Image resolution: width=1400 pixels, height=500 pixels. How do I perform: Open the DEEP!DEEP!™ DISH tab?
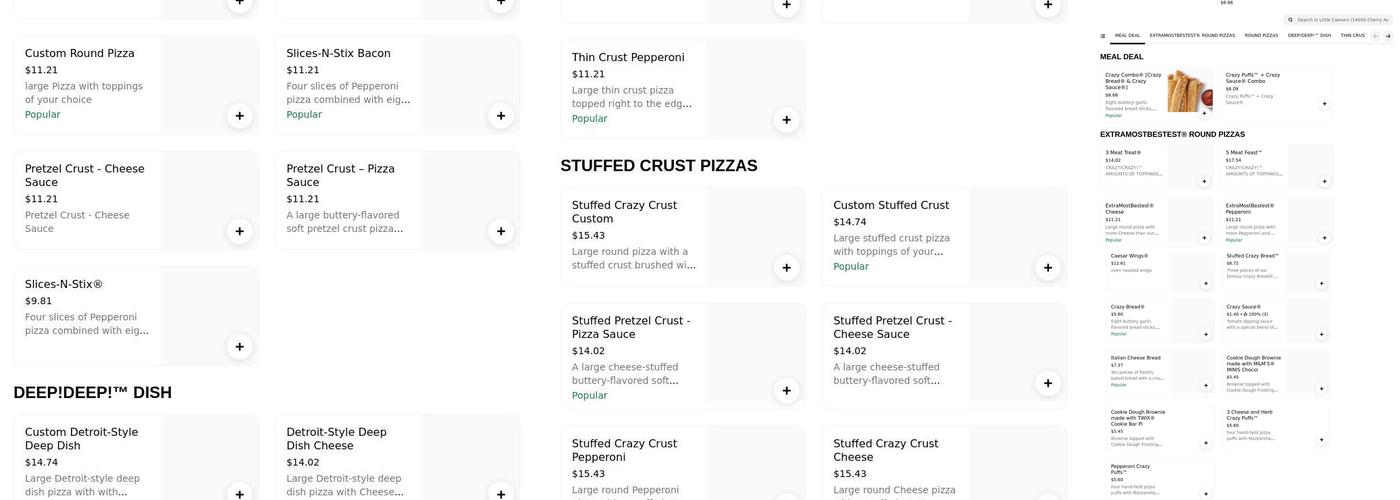[1309, 36]
